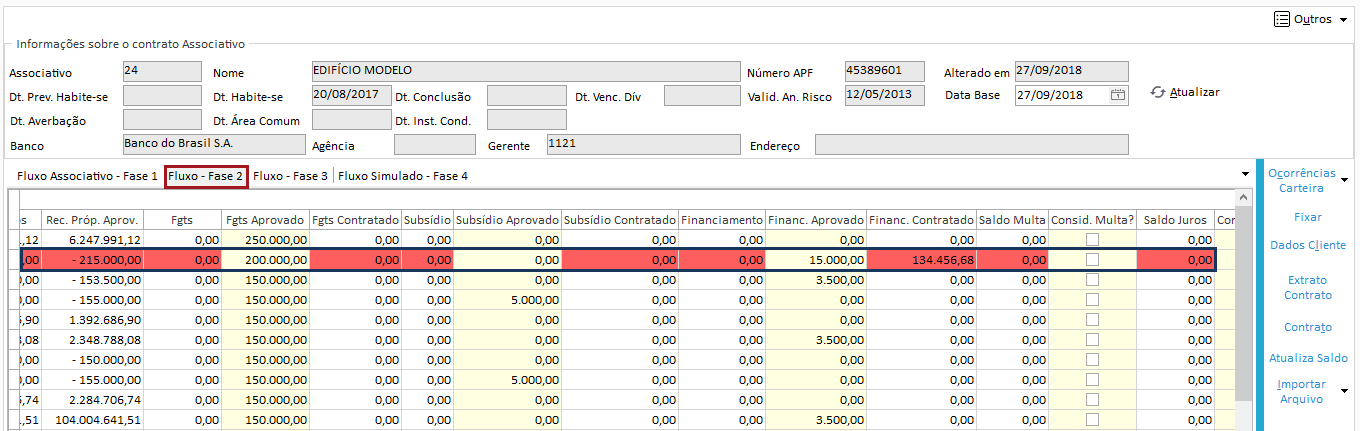The height and width of the screenshot is (431, 1360).
Task: Click Atualiza Saldo
Action: pyautogui.click(x=1308, y=358)
